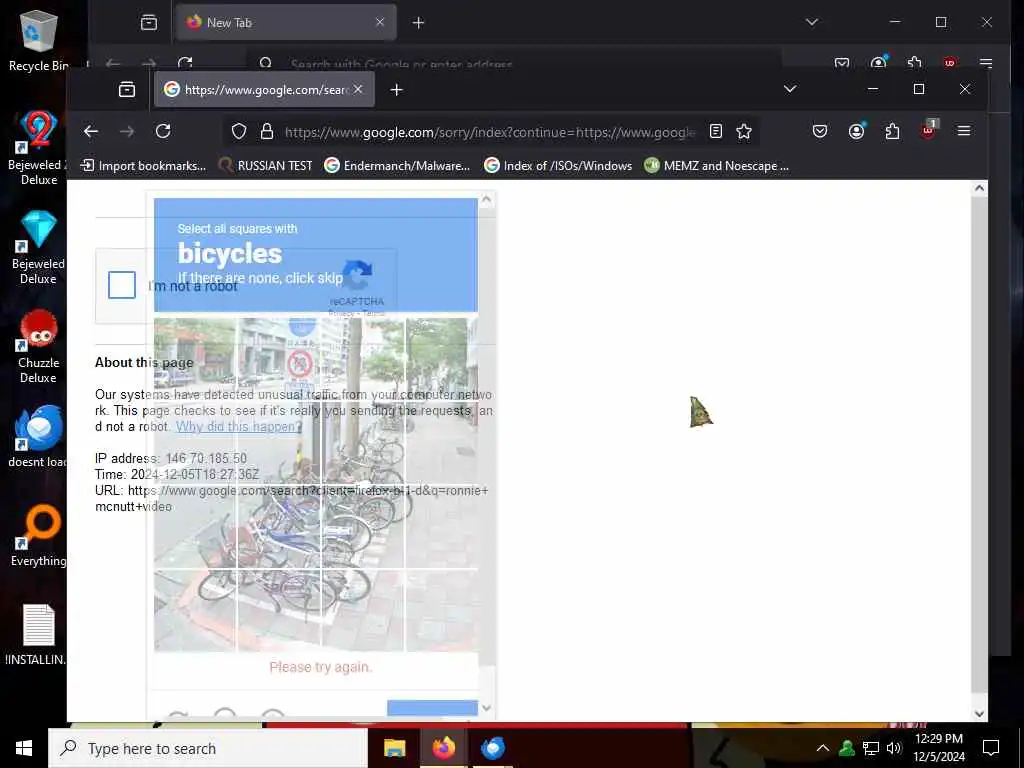The image size is (1024, 768).
Task: Open Save to Pocket in front window
Action: [820, 131]
